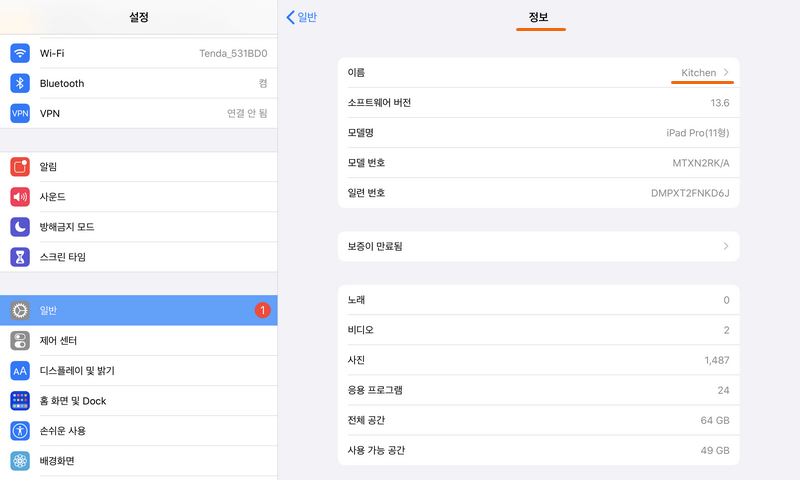The image size is (800, 480).
Task: Tap the total capacity 64 GB
Action: click(x=715, y=420)
